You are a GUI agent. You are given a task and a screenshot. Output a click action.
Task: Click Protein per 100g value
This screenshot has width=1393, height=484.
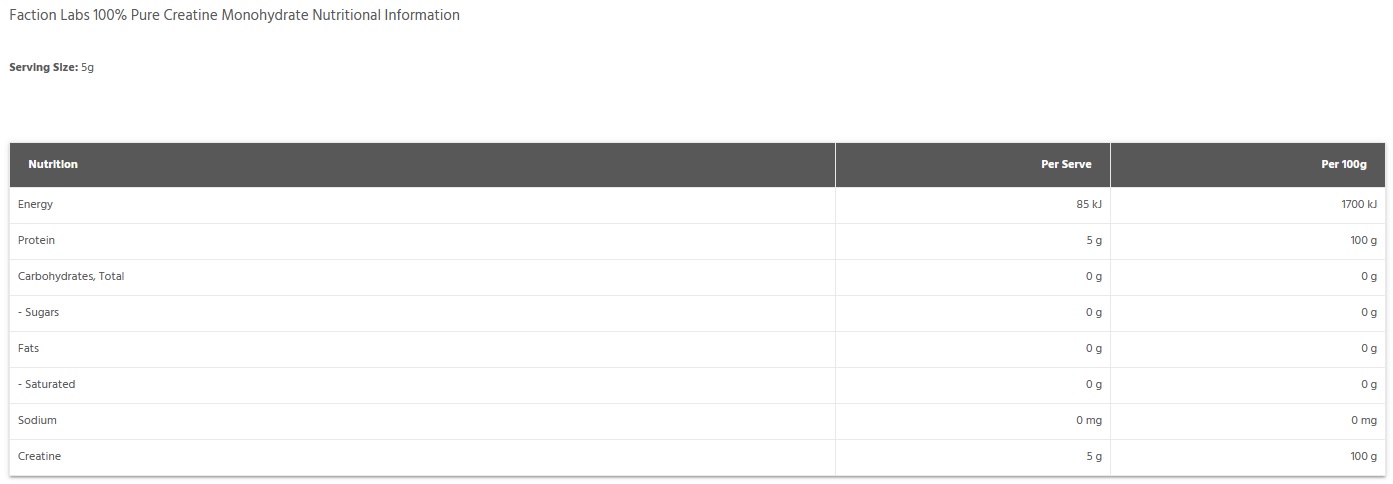click(1364, 240)
